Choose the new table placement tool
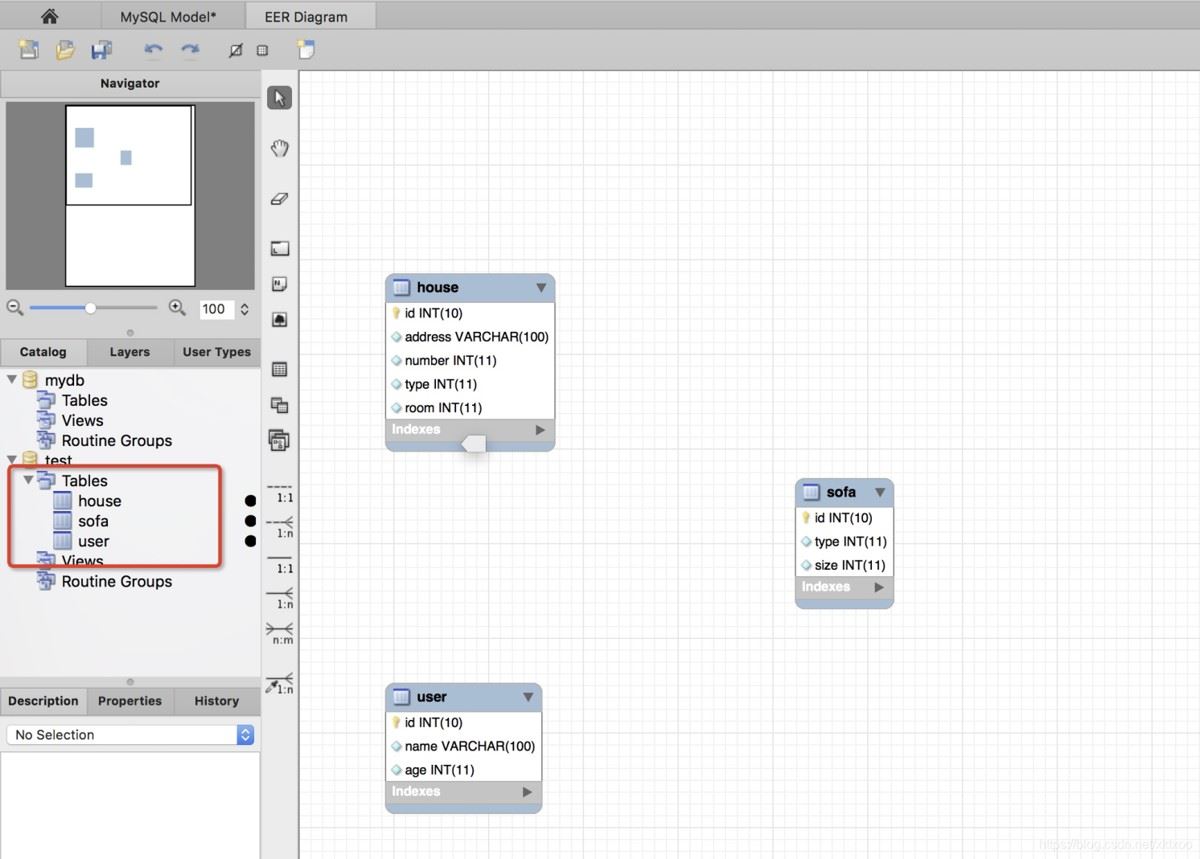 click(280, 369)
